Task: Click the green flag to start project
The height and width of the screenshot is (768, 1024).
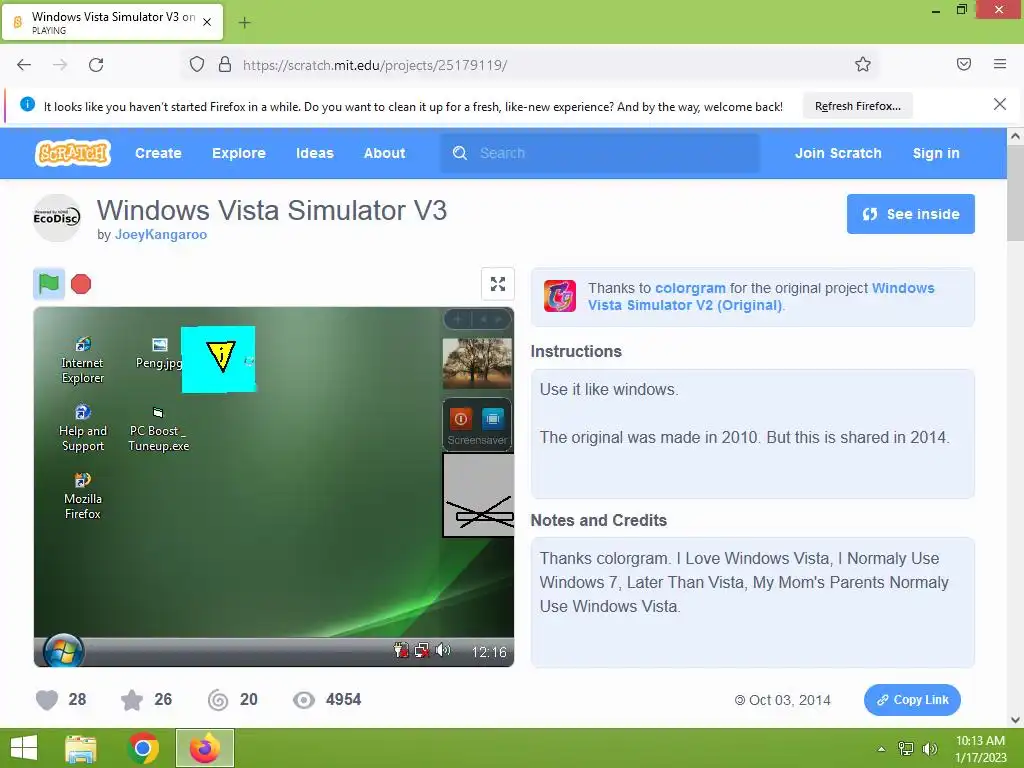Action: point(49,283)
